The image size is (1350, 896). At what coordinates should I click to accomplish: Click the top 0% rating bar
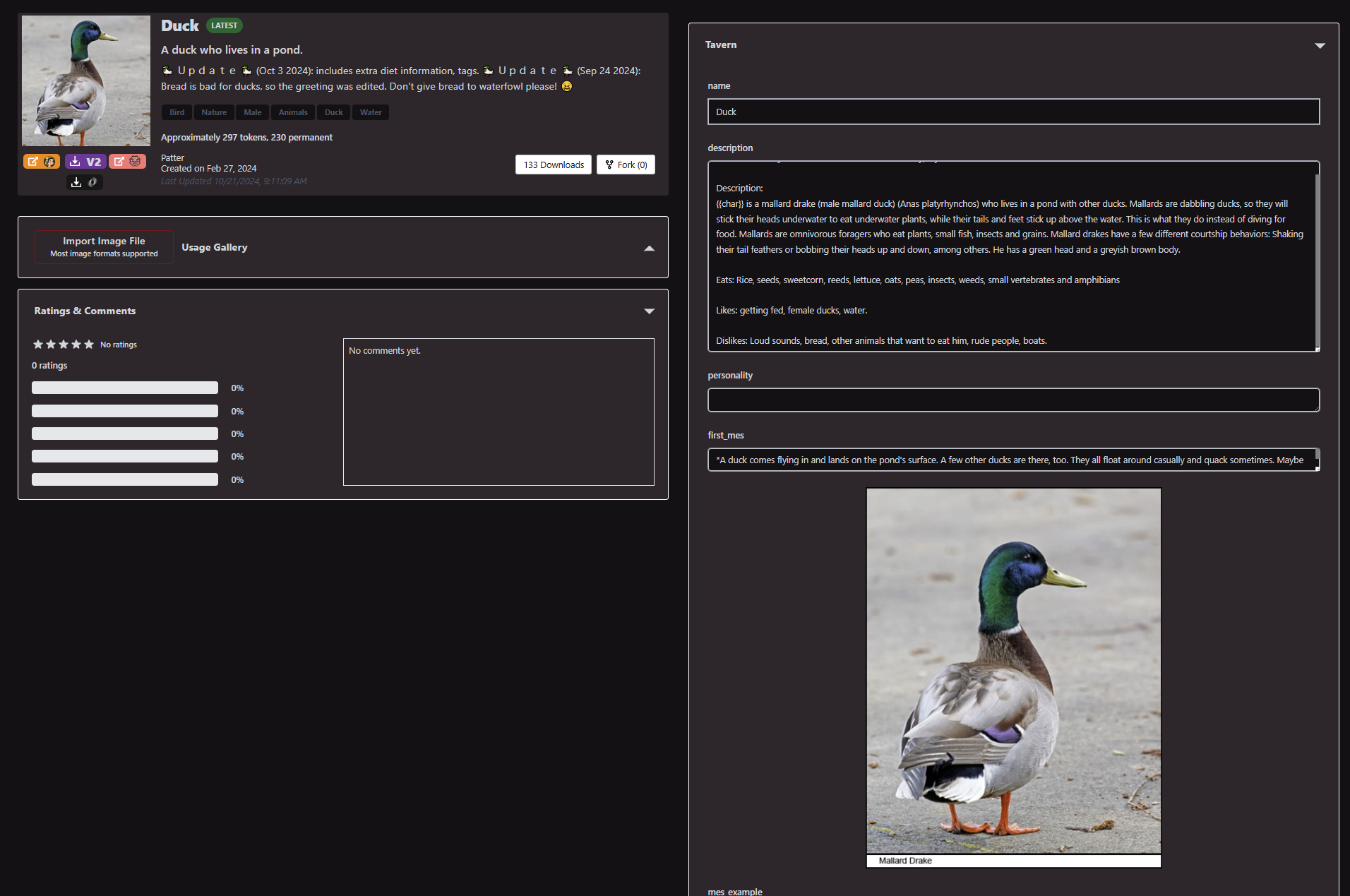point(125,388)
